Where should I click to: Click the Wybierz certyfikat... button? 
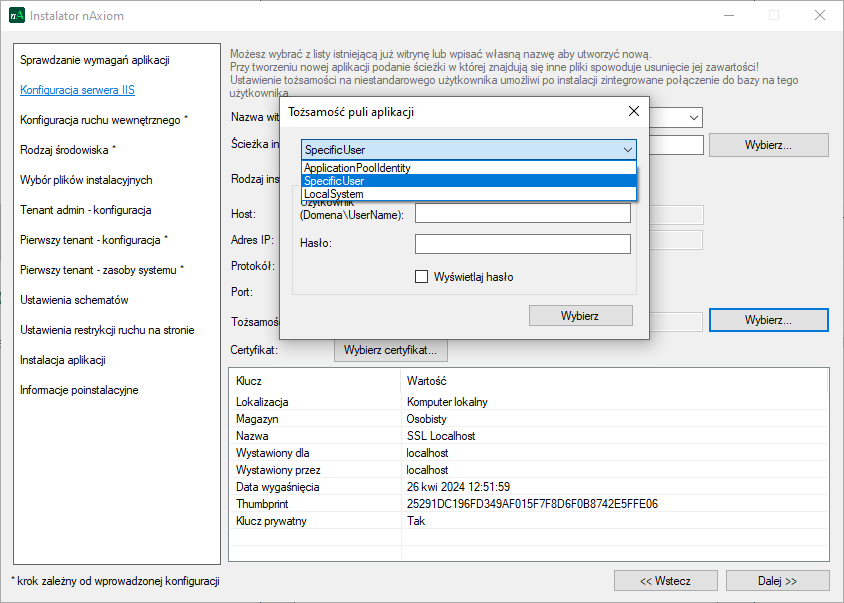pos(390,350)
